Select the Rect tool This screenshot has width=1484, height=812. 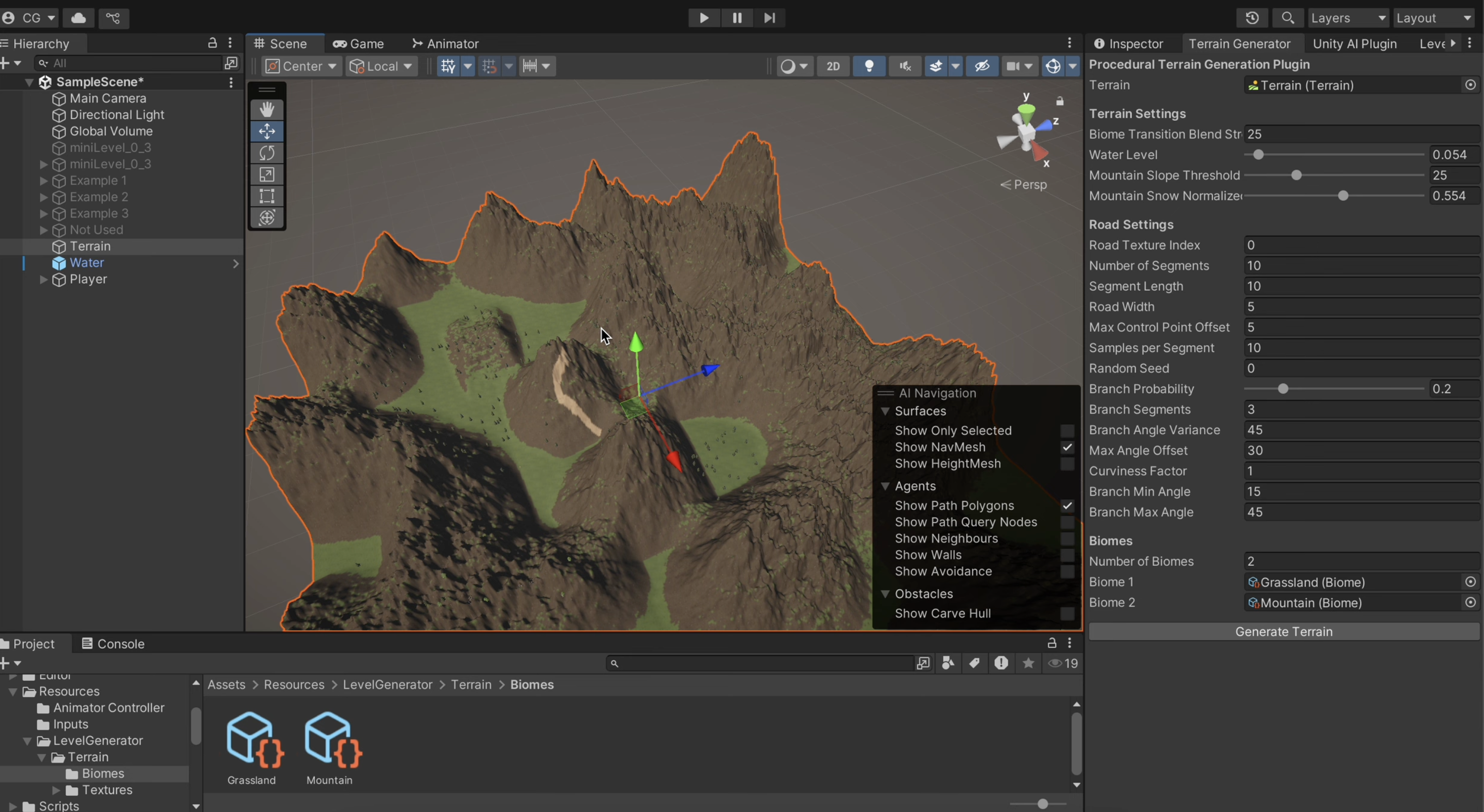tap(267, 196)
